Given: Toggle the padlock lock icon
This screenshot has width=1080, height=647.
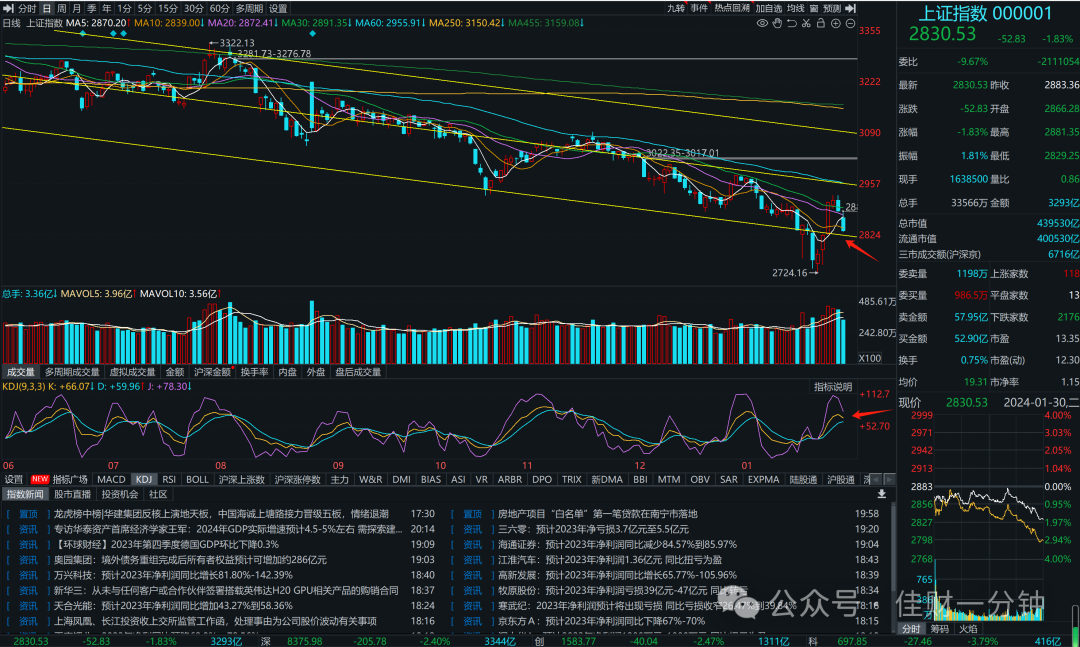Looking at the screenshot, I should (x=820, y=23).
